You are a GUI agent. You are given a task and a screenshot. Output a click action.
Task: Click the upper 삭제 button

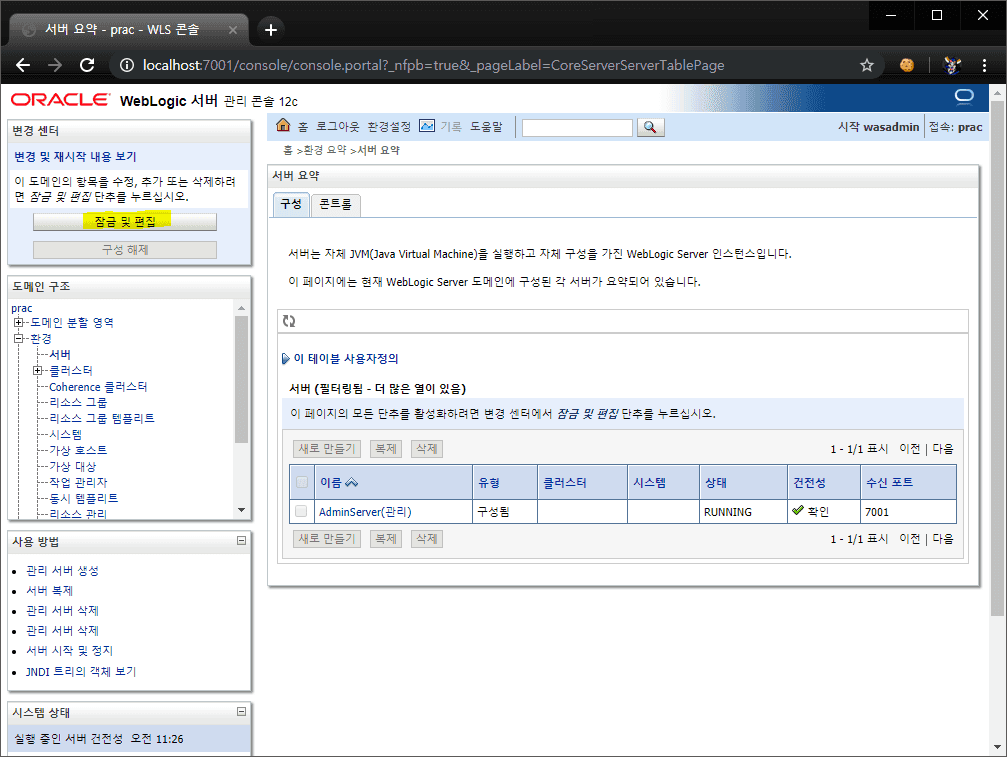coord(427,449)
